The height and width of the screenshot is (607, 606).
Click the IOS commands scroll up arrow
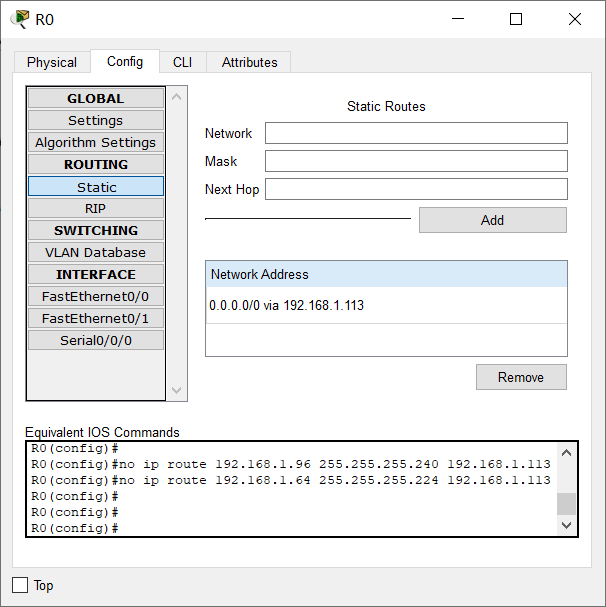pos(567,453)
